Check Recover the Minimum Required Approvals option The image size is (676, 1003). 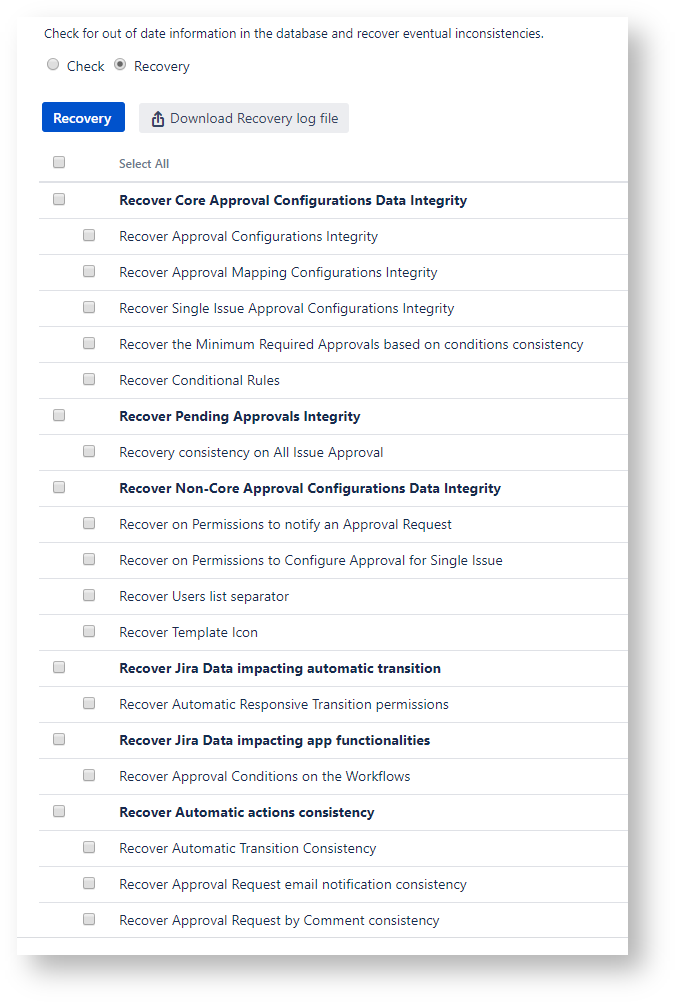[89, 343]
